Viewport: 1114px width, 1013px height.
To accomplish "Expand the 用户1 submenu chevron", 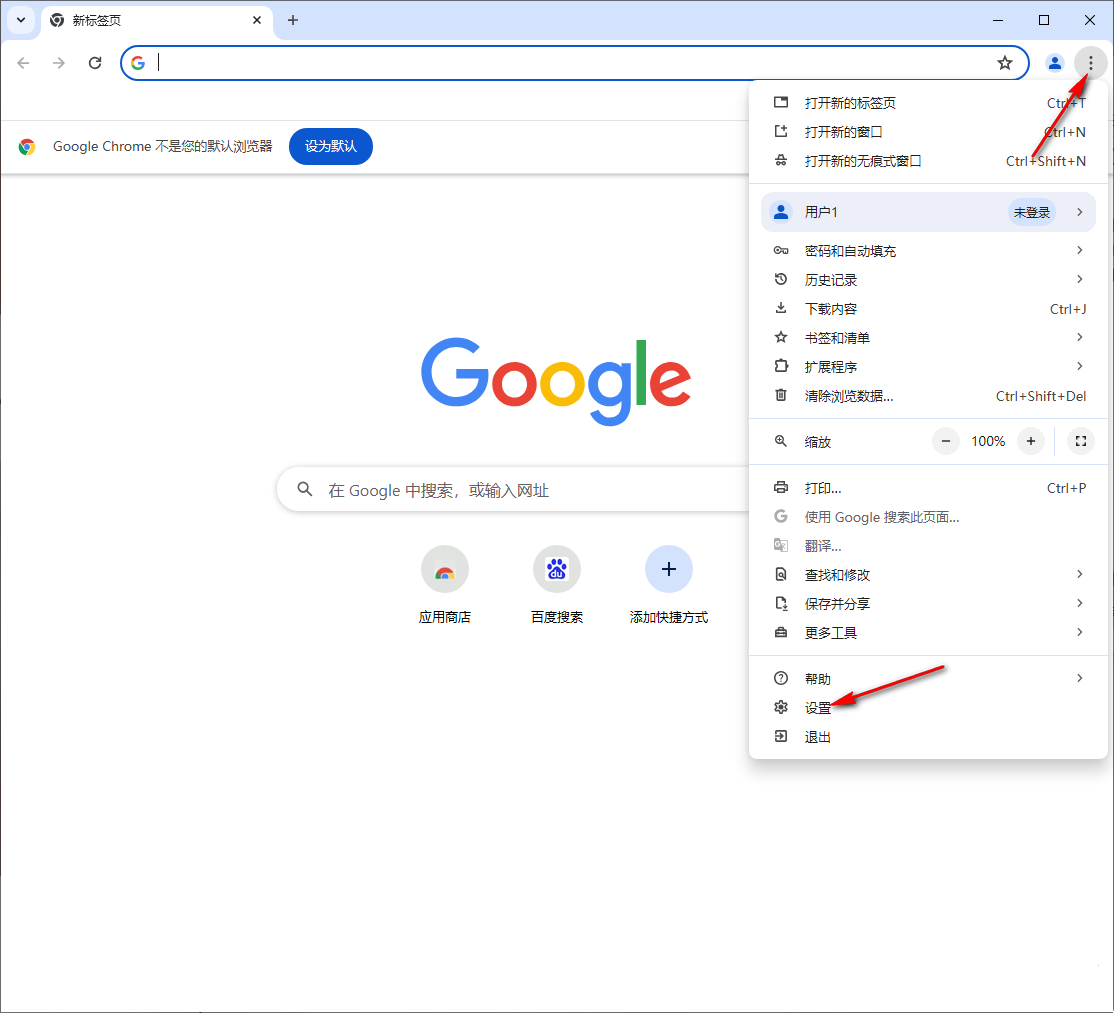I will 1079,212.
